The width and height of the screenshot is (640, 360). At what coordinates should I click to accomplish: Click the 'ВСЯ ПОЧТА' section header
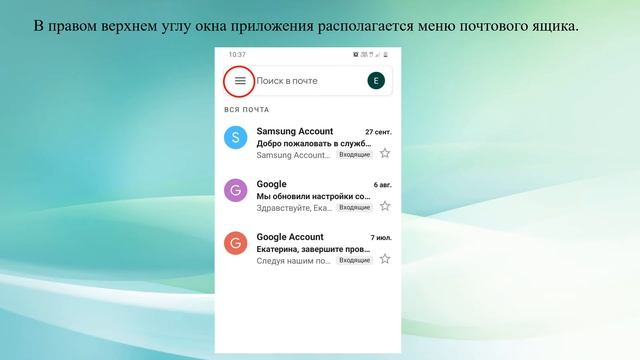click(x=247, y=110)
